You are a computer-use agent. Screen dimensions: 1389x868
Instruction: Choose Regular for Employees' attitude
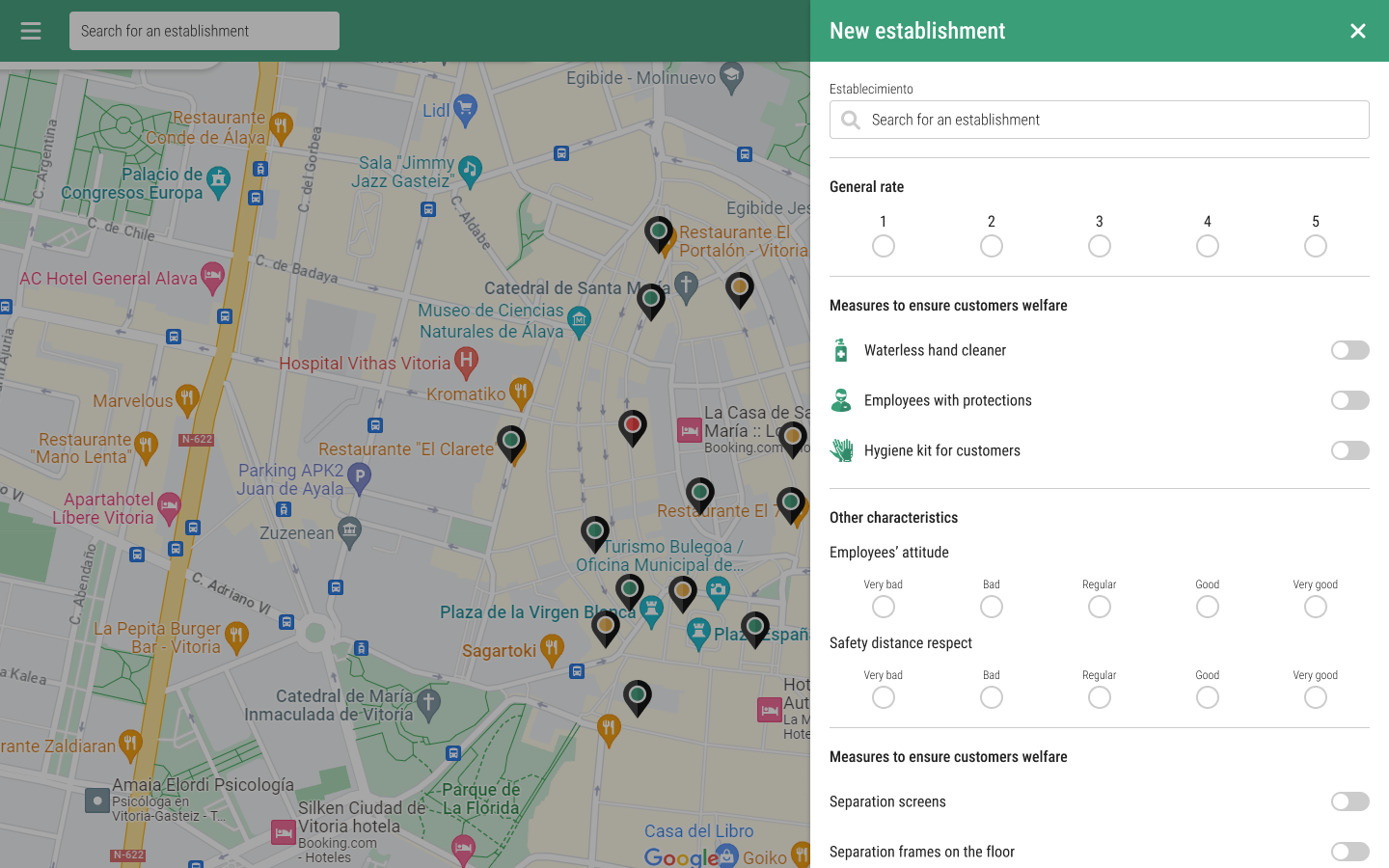click(1100, 607)
